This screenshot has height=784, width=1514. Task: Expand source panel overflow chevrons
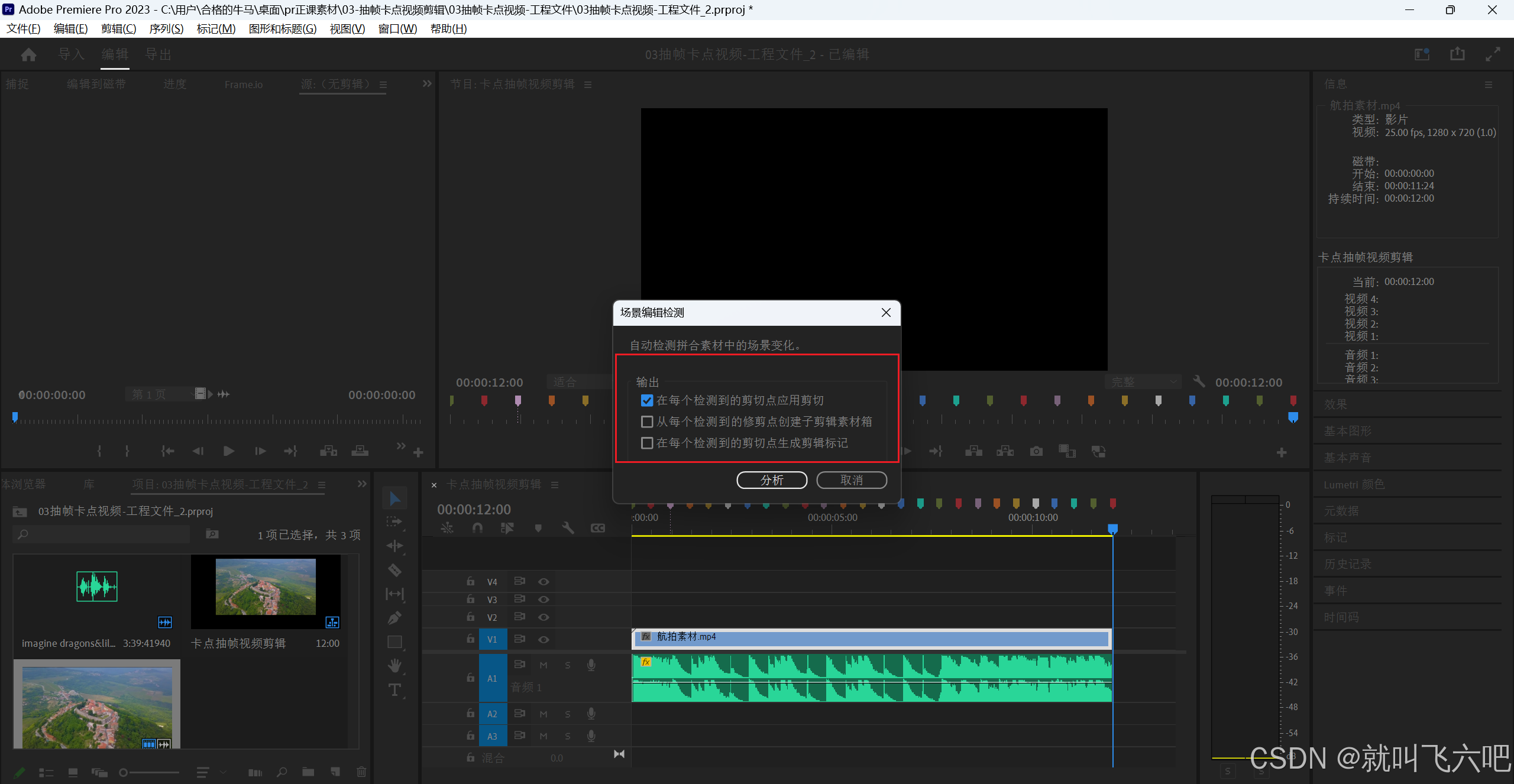(427, 84)
